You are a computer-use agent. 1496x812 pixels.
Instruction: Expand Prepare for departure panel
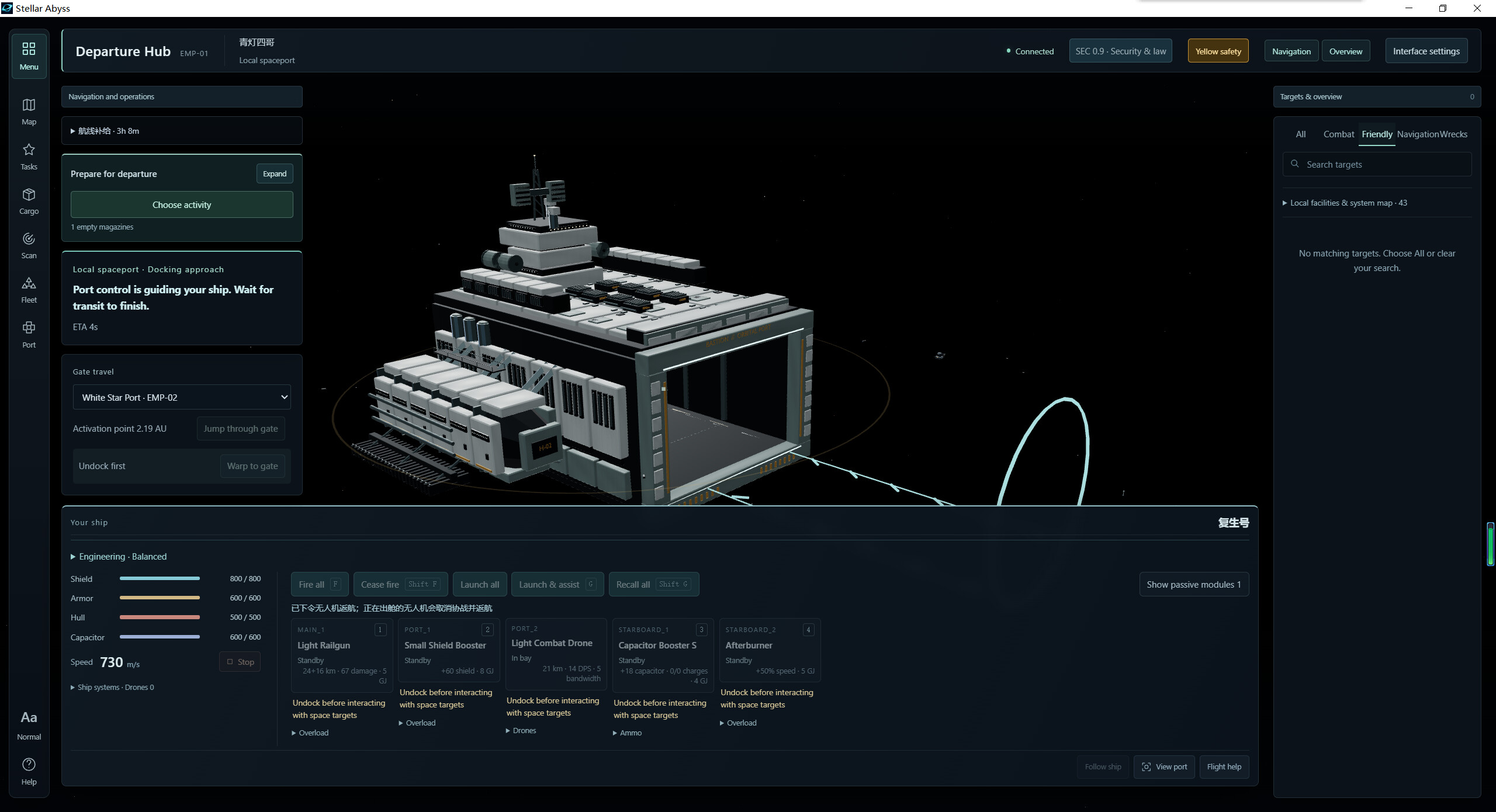[x=275, y=173]
